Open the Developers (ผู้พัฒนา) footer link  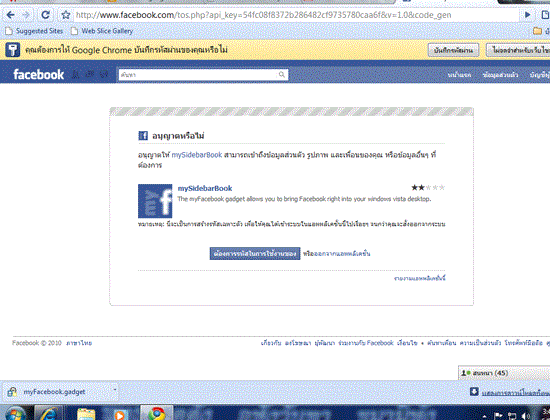click(x=324, y=343)
